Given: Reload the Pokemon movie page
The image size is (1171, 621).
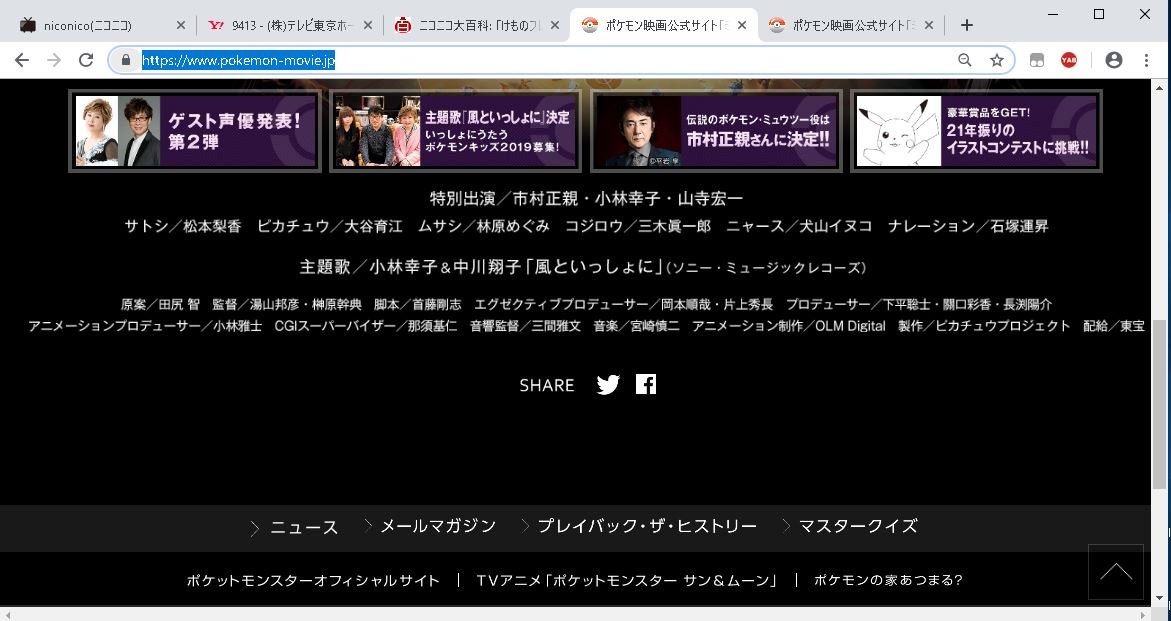Looking at the screenshot, I should 86,60.
